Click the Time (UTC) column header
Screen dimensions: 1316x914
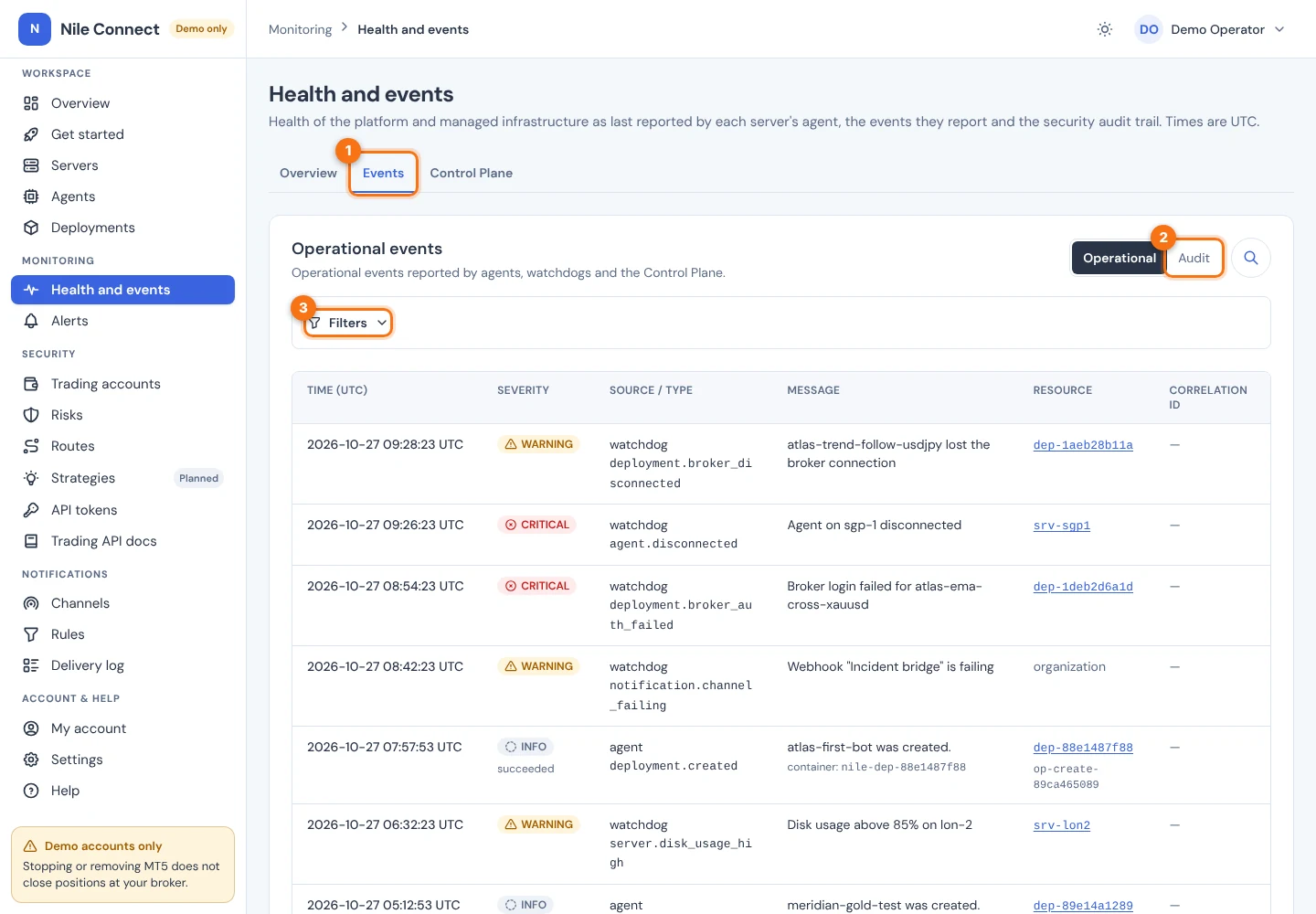[337, 390]
